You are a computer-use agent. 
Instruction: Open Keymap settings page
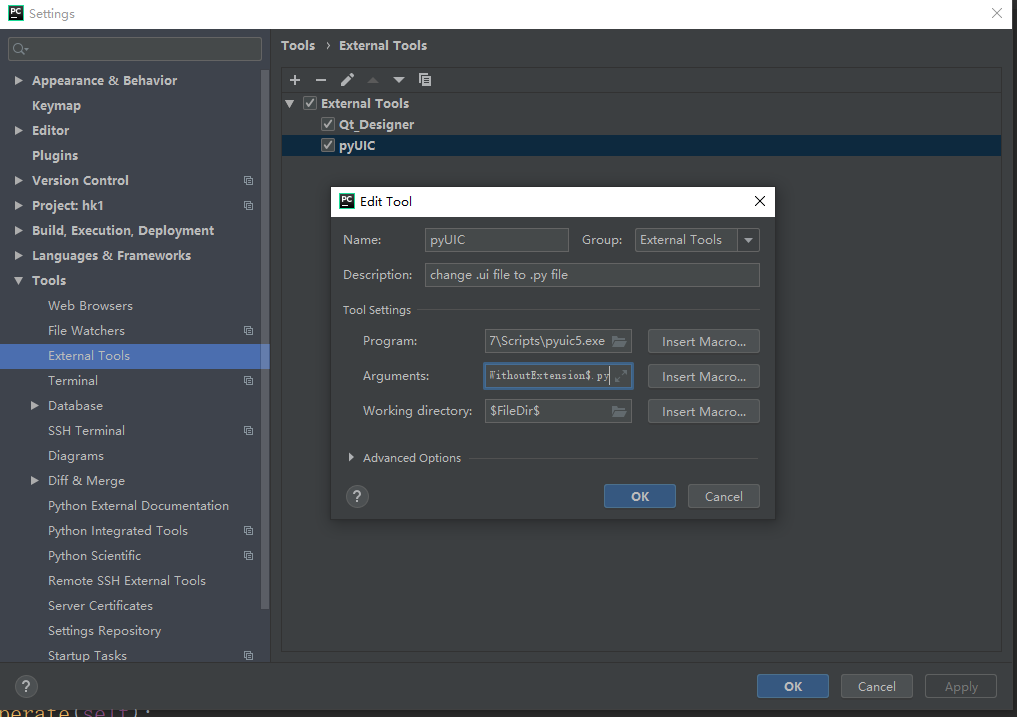[x=56, y=106]
